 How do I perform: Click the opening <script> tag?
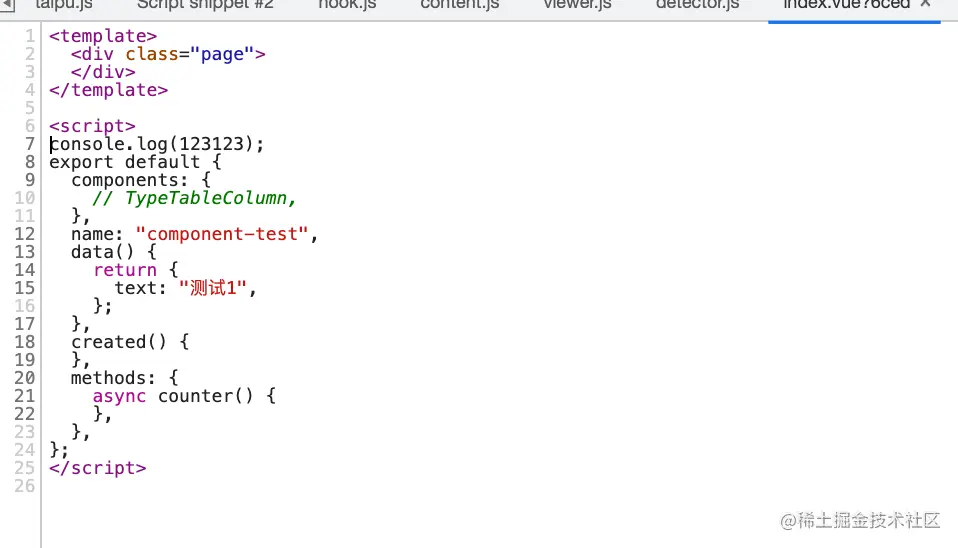click(x=92, y=126)
